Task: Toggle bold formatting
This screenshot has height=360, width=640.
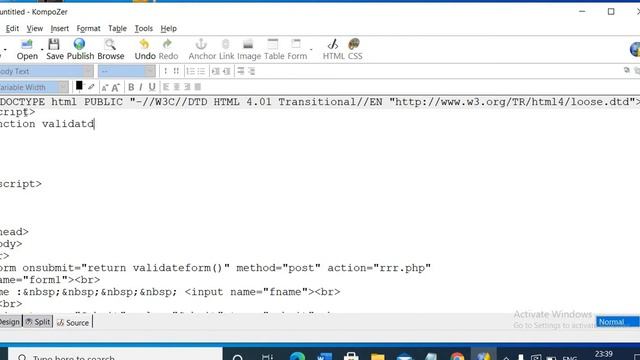Action: [x=131, y=87]
